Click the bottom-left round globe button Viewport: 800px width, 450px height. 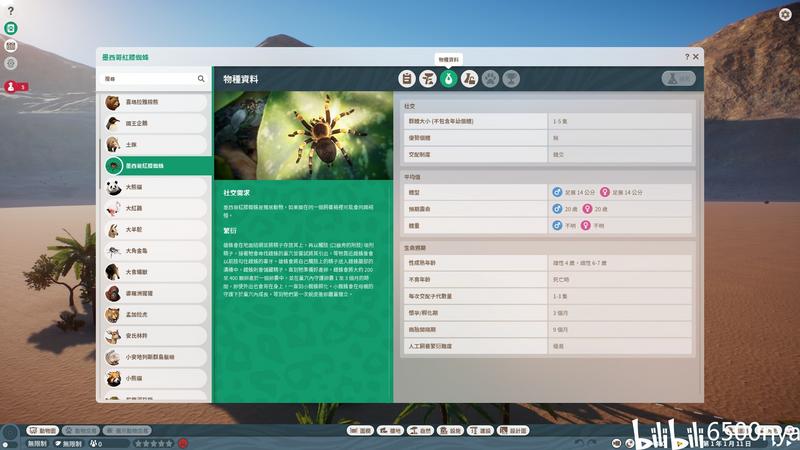[x=10, y=433]
